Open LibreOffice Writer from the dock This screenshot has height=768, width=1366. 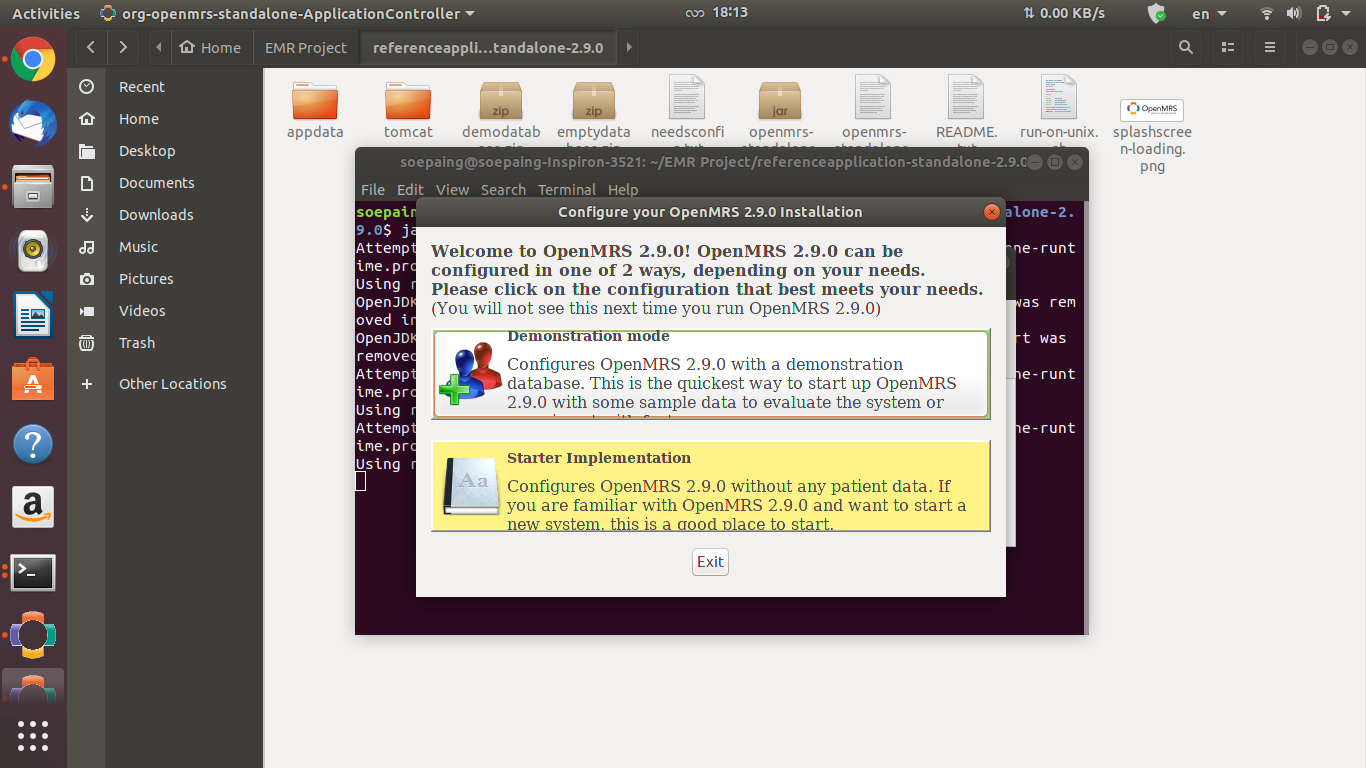click(33, 316)
